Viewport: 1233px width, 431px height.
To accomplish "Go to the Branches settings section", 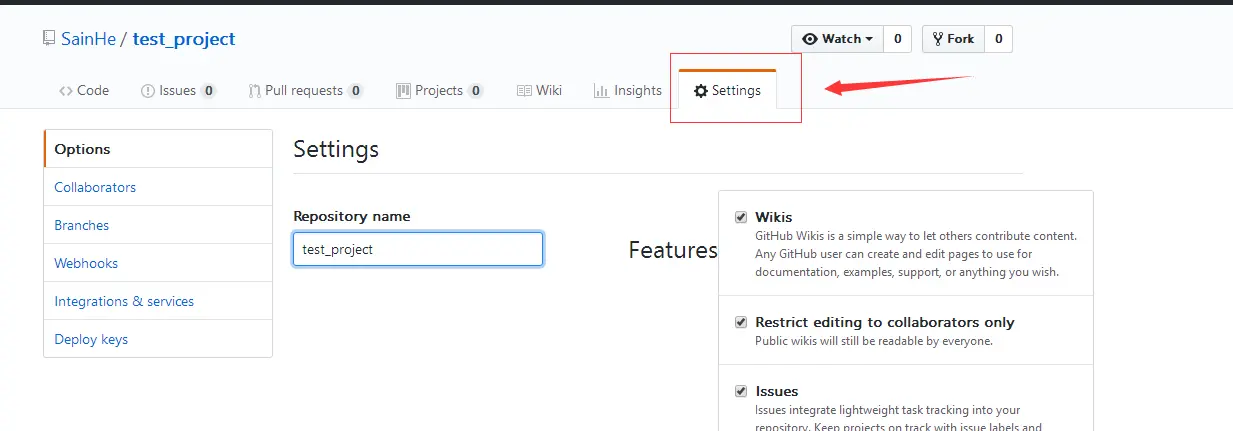I will (82, 225).
